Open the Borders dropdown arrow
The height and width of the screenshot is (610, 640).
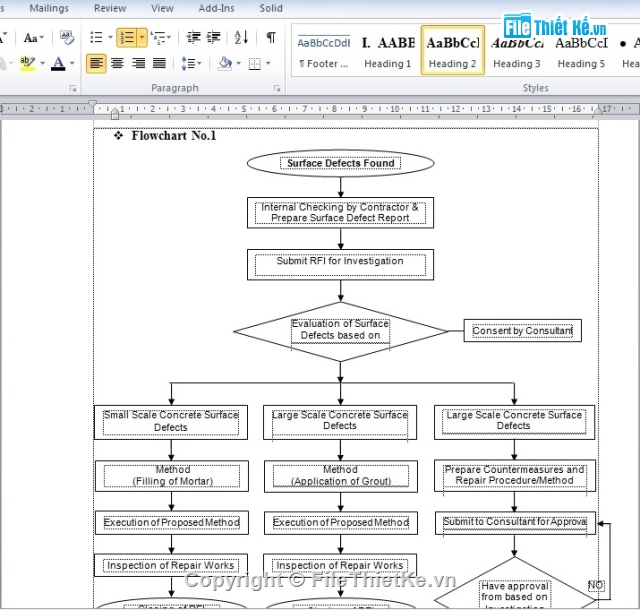point(268,63)
